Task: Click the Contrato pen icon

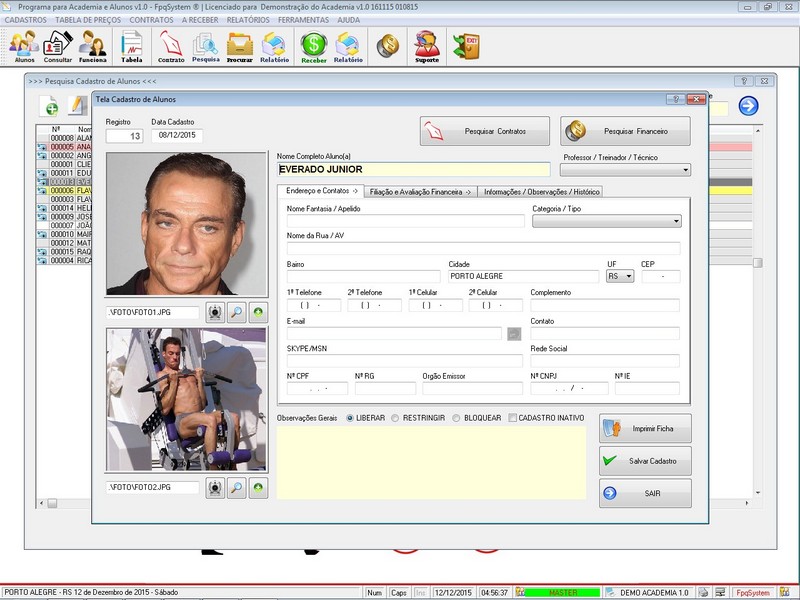Action: (x=171, y=46)
